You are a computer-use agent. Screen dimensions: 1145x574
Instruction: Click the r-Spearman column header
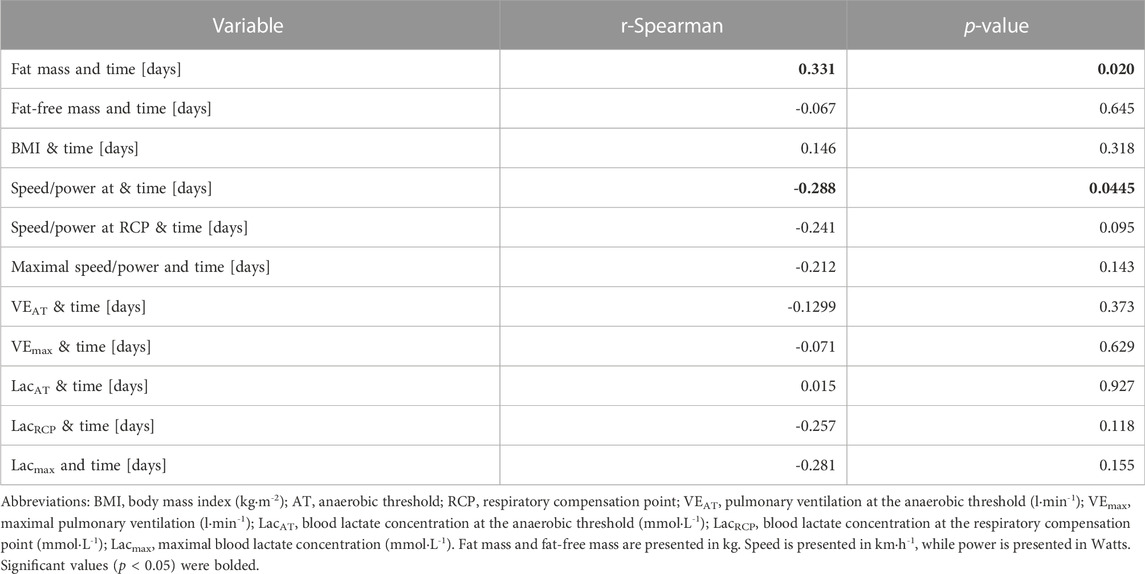click(673, 26)
